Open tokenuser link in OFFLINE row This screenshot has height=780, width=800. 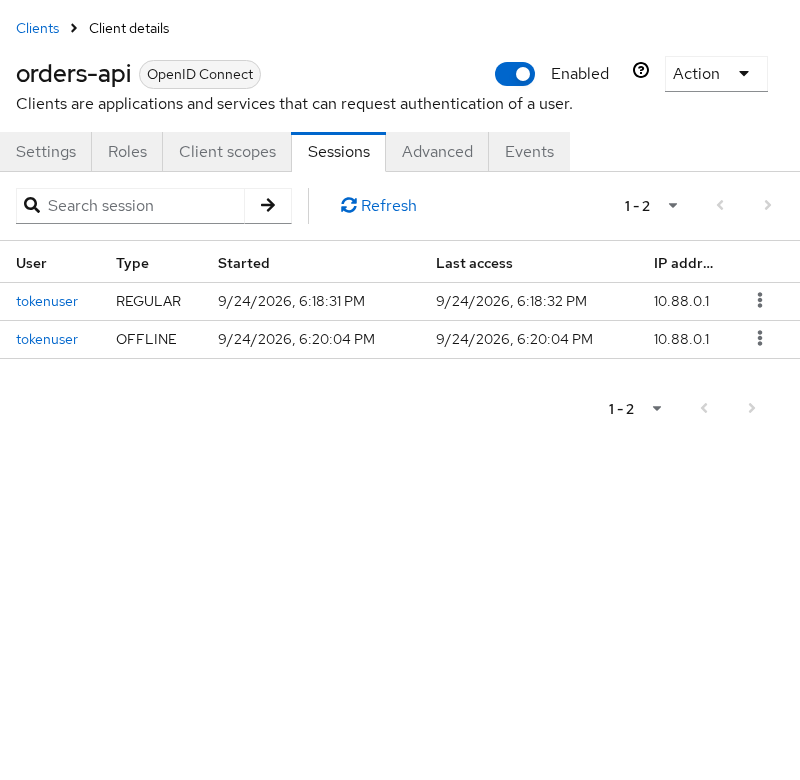pos(47,340)
